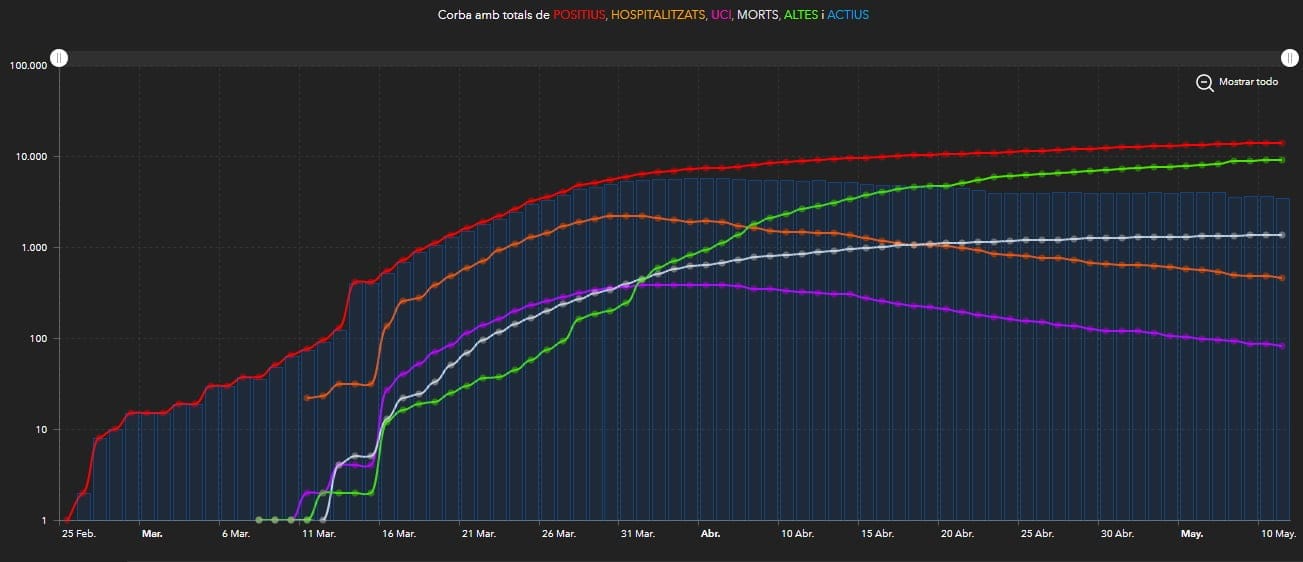This screenshot has height=562, width=1303.
Task: Click the Abr. x-axis label
Action: click(x=710, y=534)
